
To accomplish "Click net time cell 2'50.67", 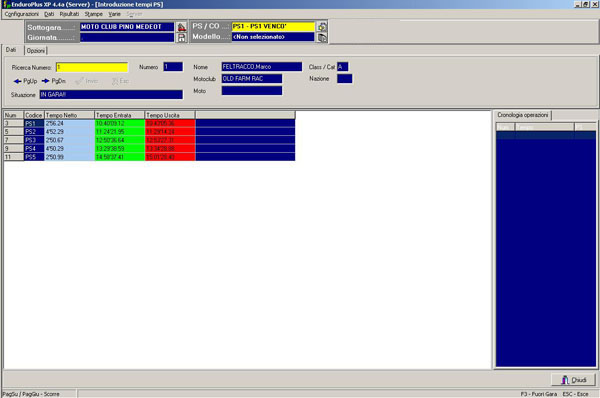I will [69, 140].
